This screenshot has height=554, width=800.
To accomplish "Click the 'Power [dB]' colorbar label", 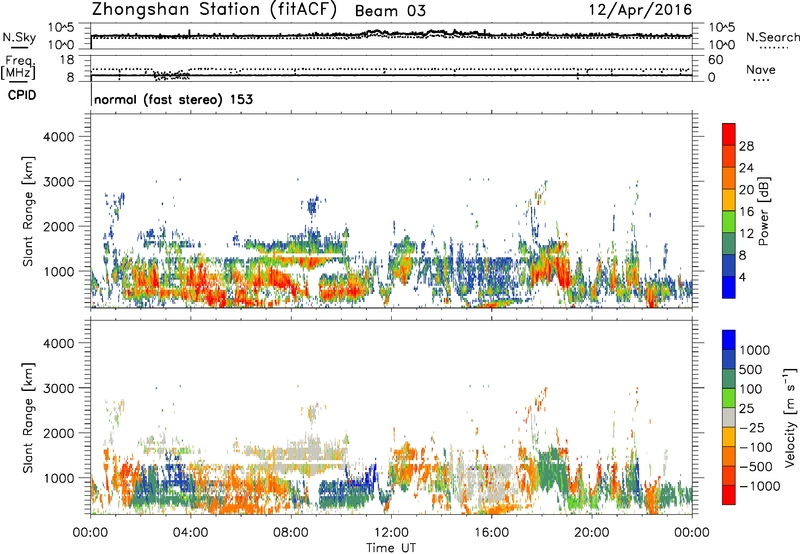I will tap(764, 211).
